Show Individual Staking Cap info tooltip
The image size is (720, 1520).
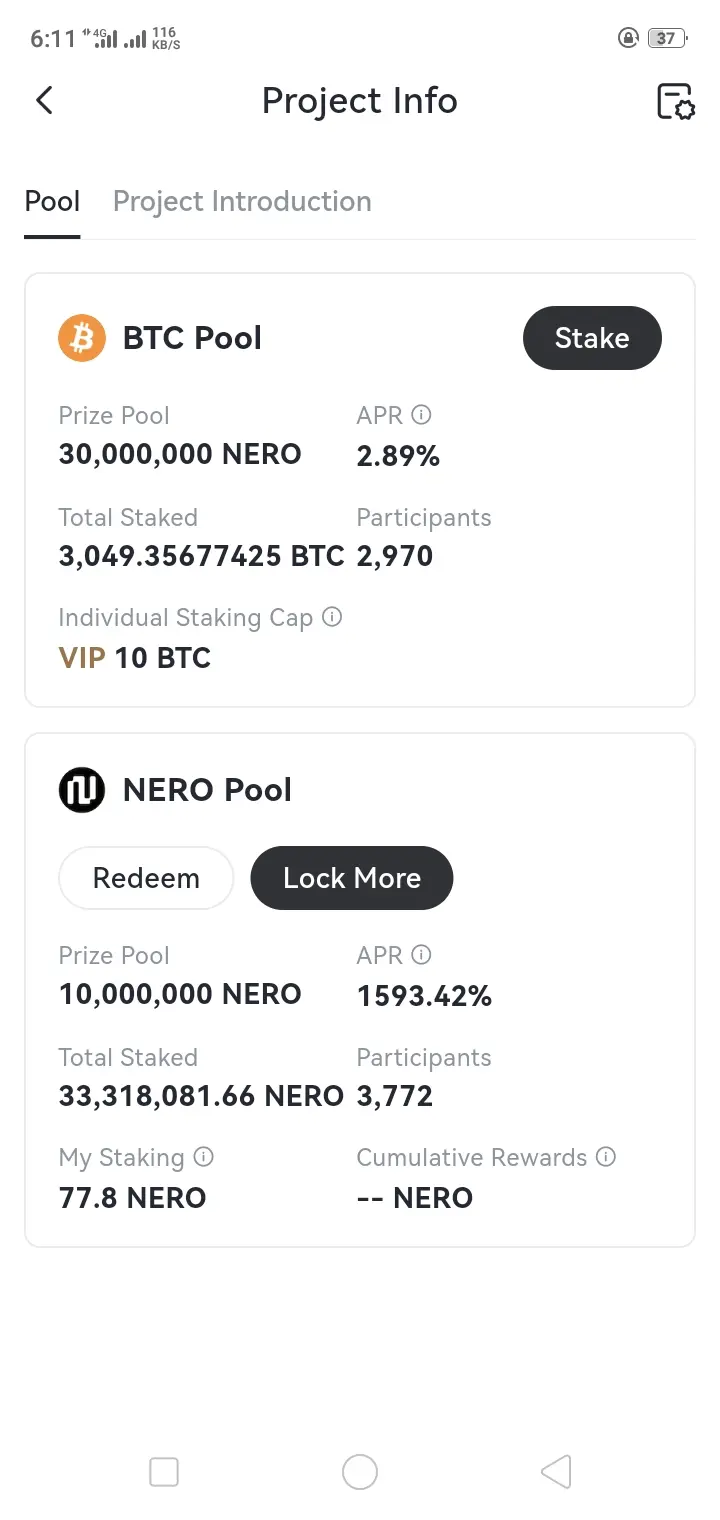(x=332, y=617)
